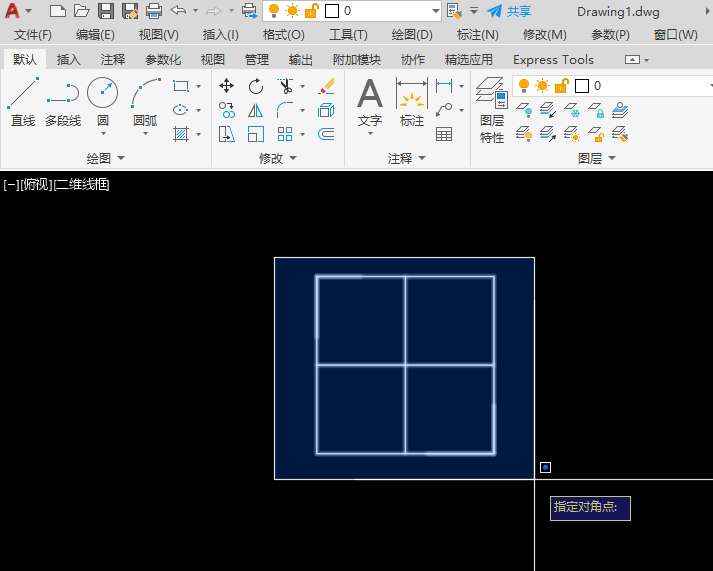Click the Leader annotation icon

[444, 110]
